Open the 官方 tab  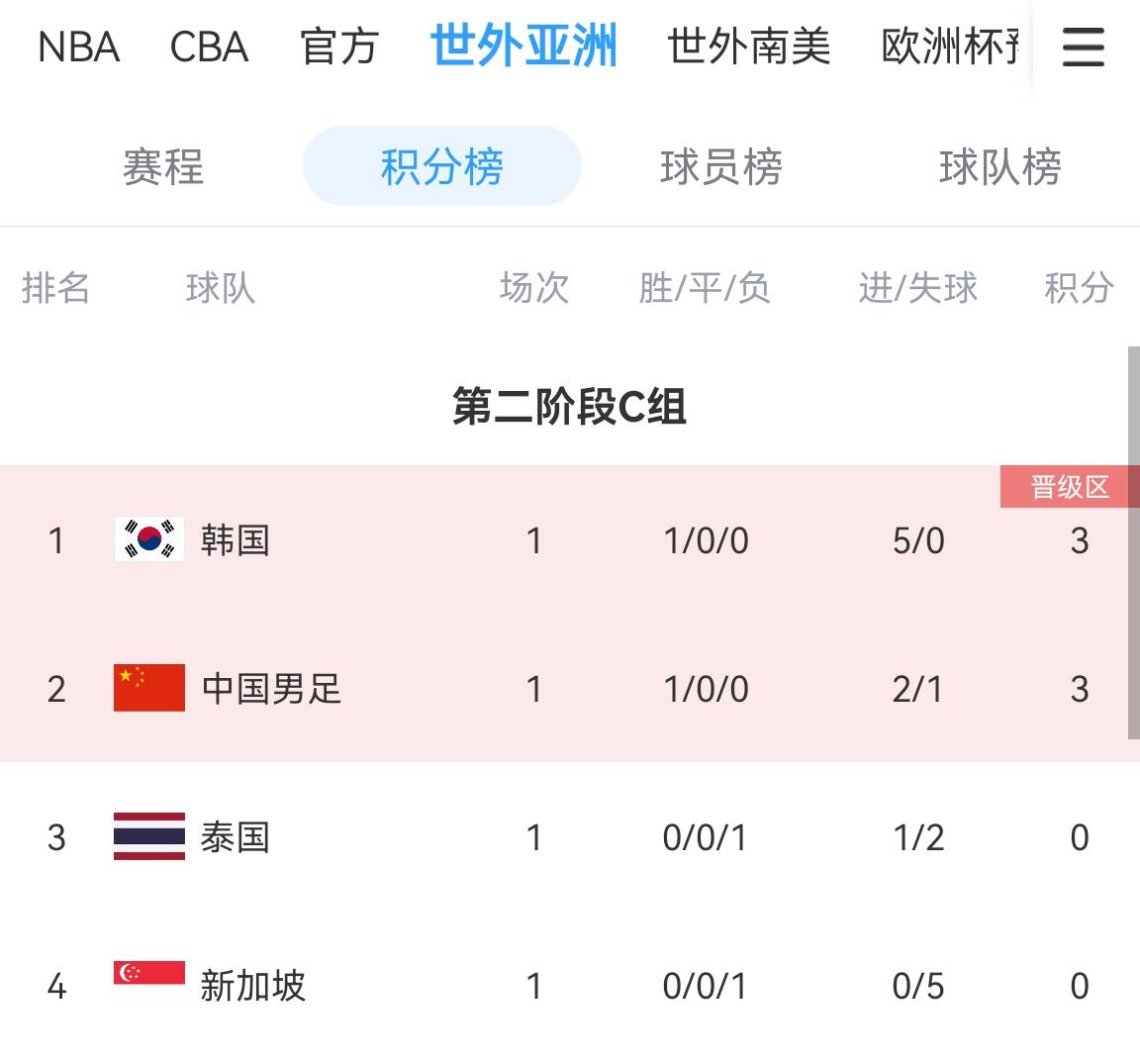coord(339,47)
